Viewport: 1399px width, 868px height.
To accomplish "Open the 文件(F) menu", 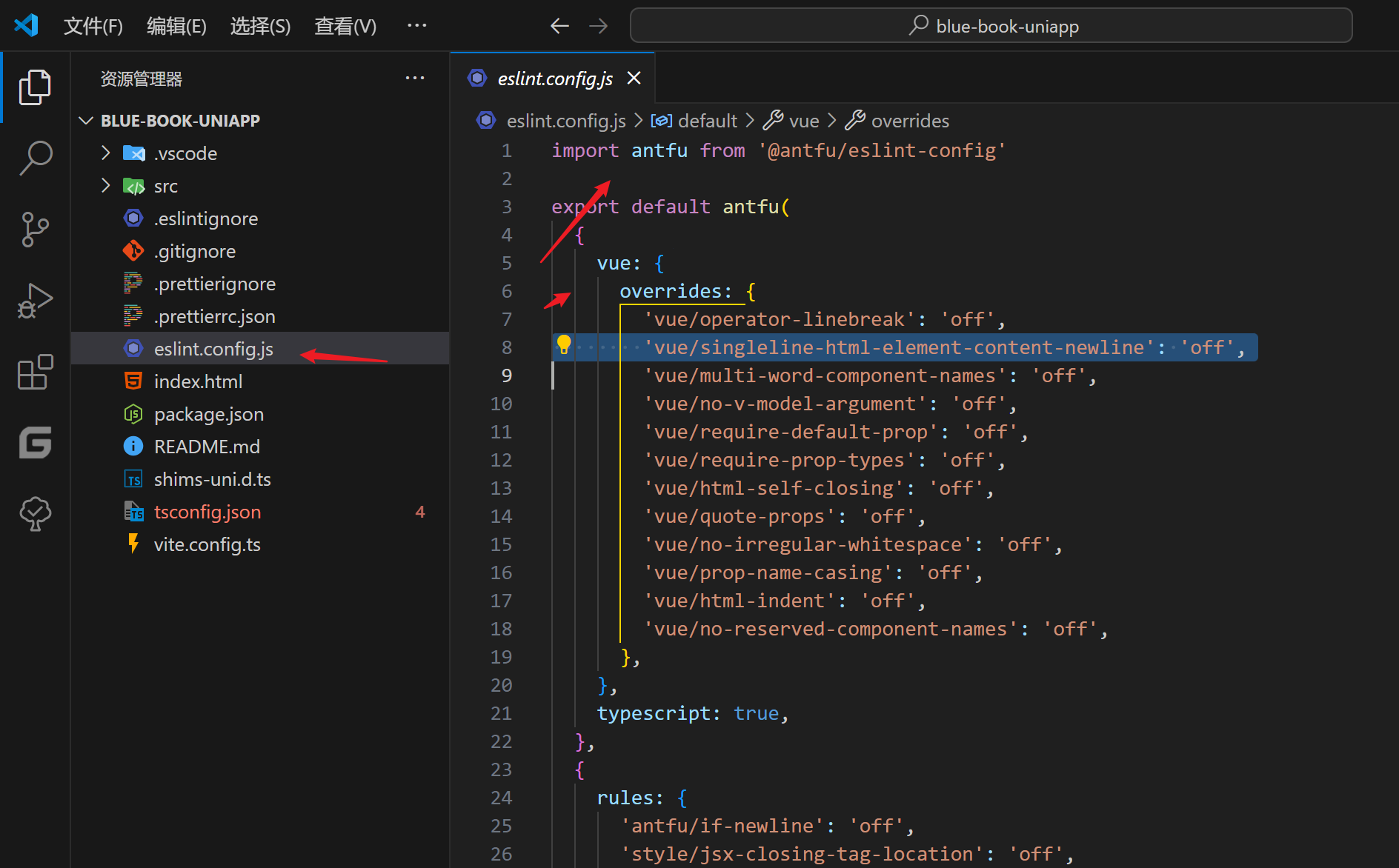I will coord(93,26).
